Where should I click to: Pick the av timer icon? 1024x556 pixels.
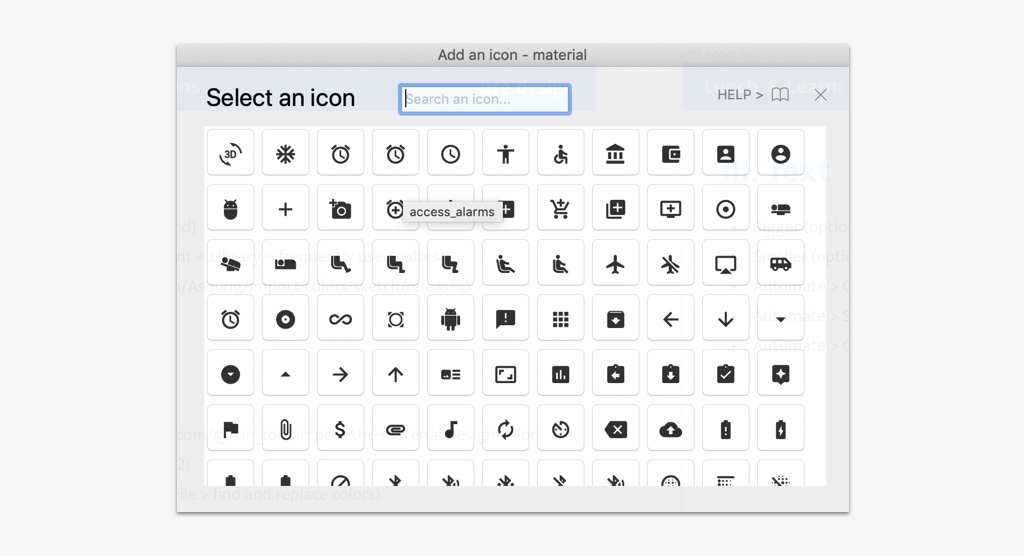pos(560,429)
